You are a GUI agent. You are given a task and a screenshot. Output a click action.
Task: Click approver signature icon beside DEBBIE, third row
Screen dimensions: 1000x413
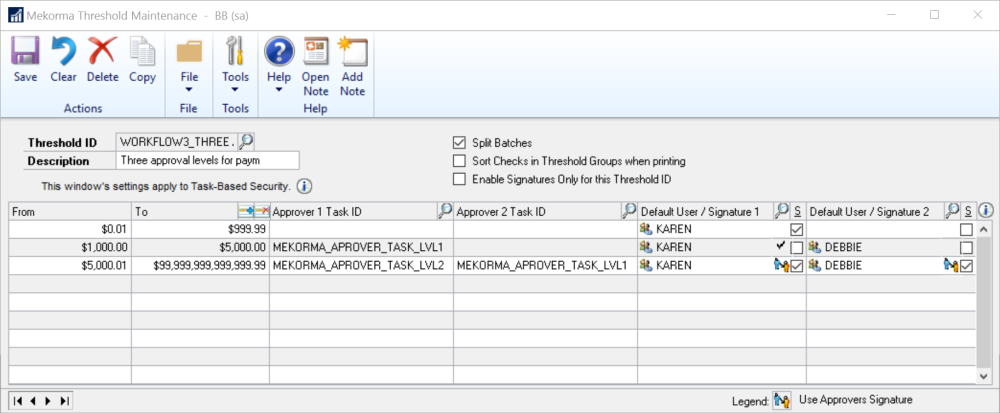pos(952,266)
